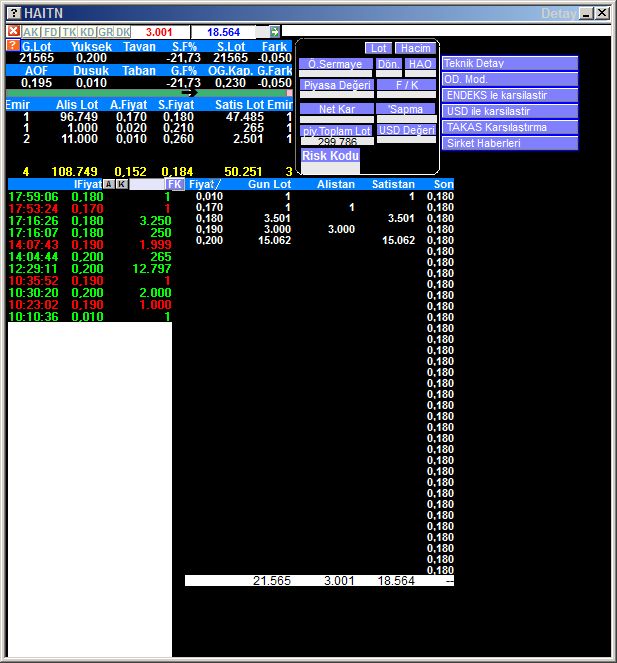This screenshot has height=663, width=617.
Task: Click the black arrow marker on green bar
Action: [x=189, y=93]
